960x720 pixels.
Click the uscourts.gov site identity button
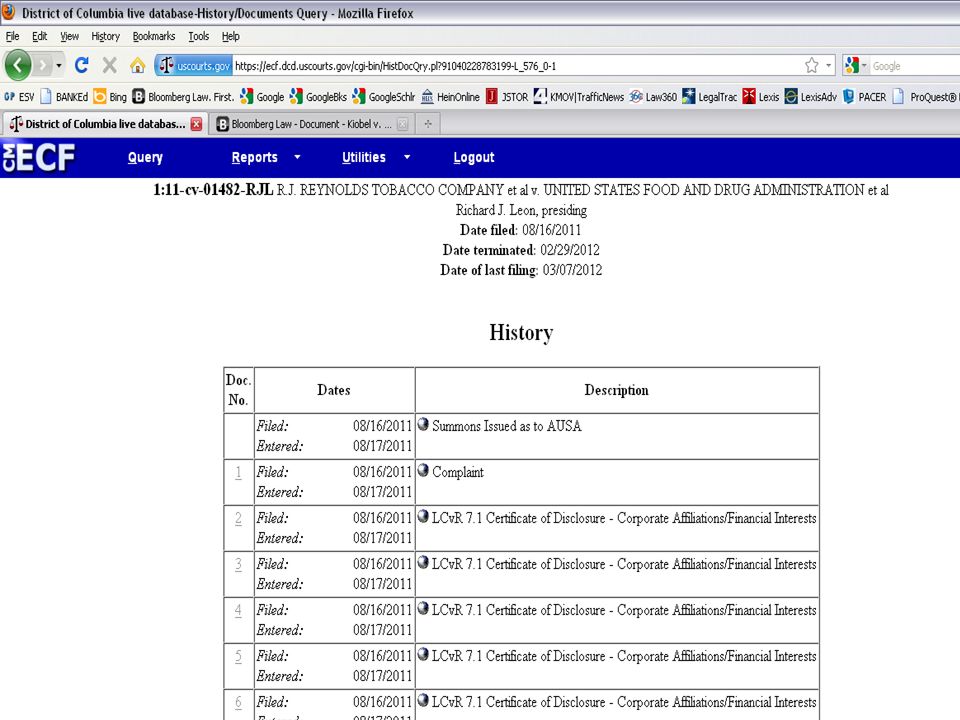[x=193, y=66]
